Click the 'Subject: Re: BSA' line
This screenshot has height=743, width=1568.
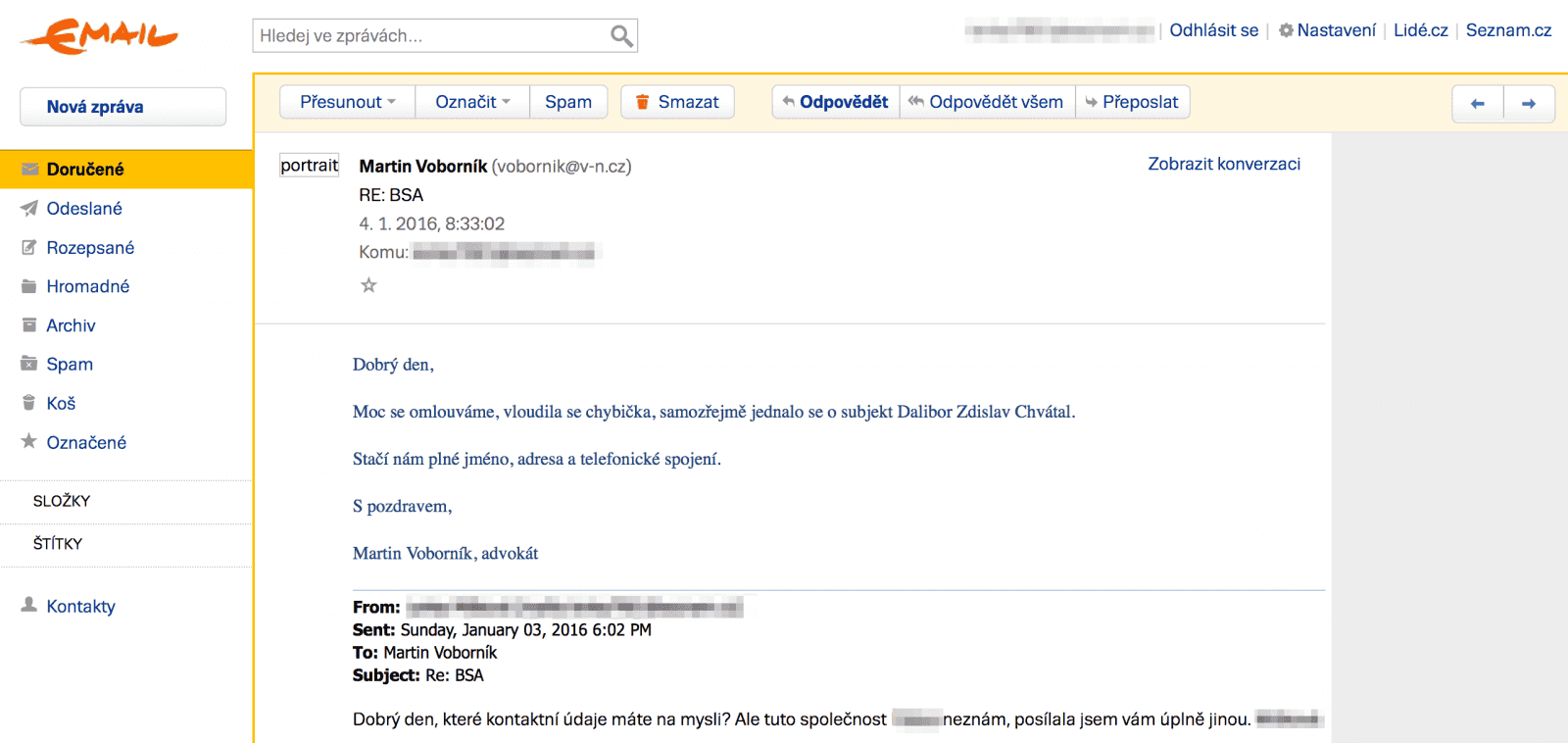pos(418,675)
